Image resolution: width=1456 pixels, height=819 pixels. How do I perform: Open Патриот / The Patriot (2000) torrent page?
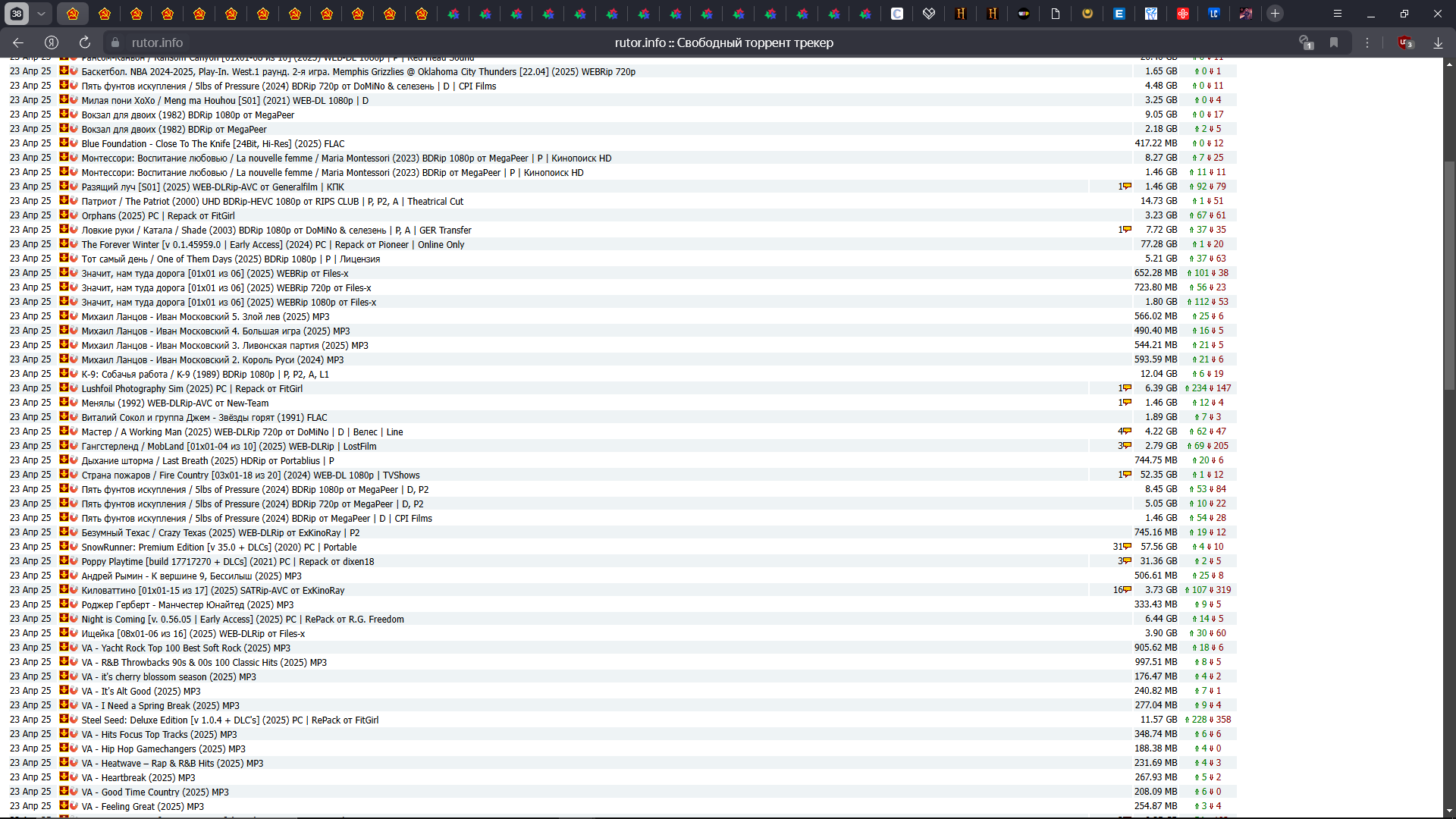272,201
